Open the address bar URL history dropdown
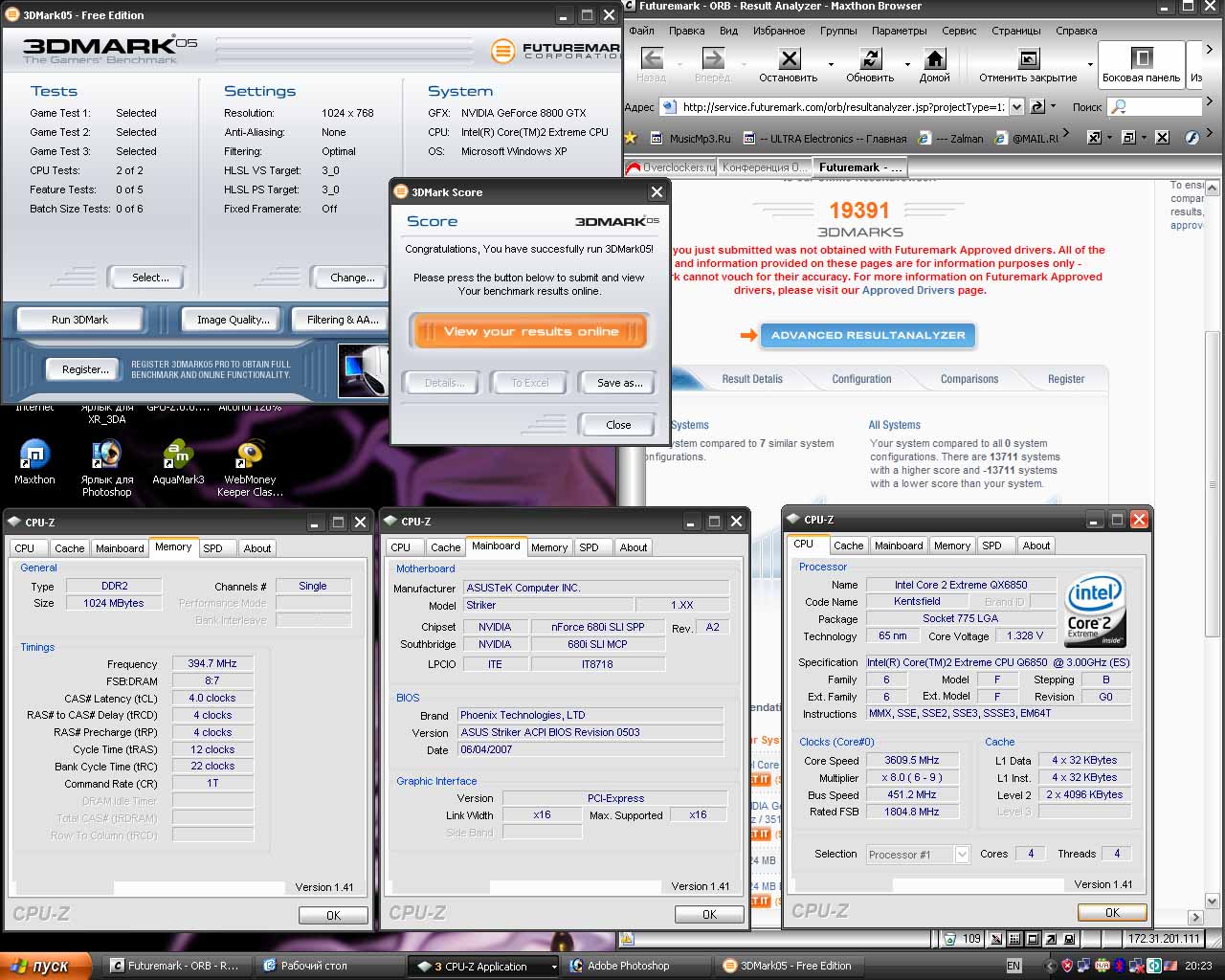1225x980 pixels. tap(1016, 106)
